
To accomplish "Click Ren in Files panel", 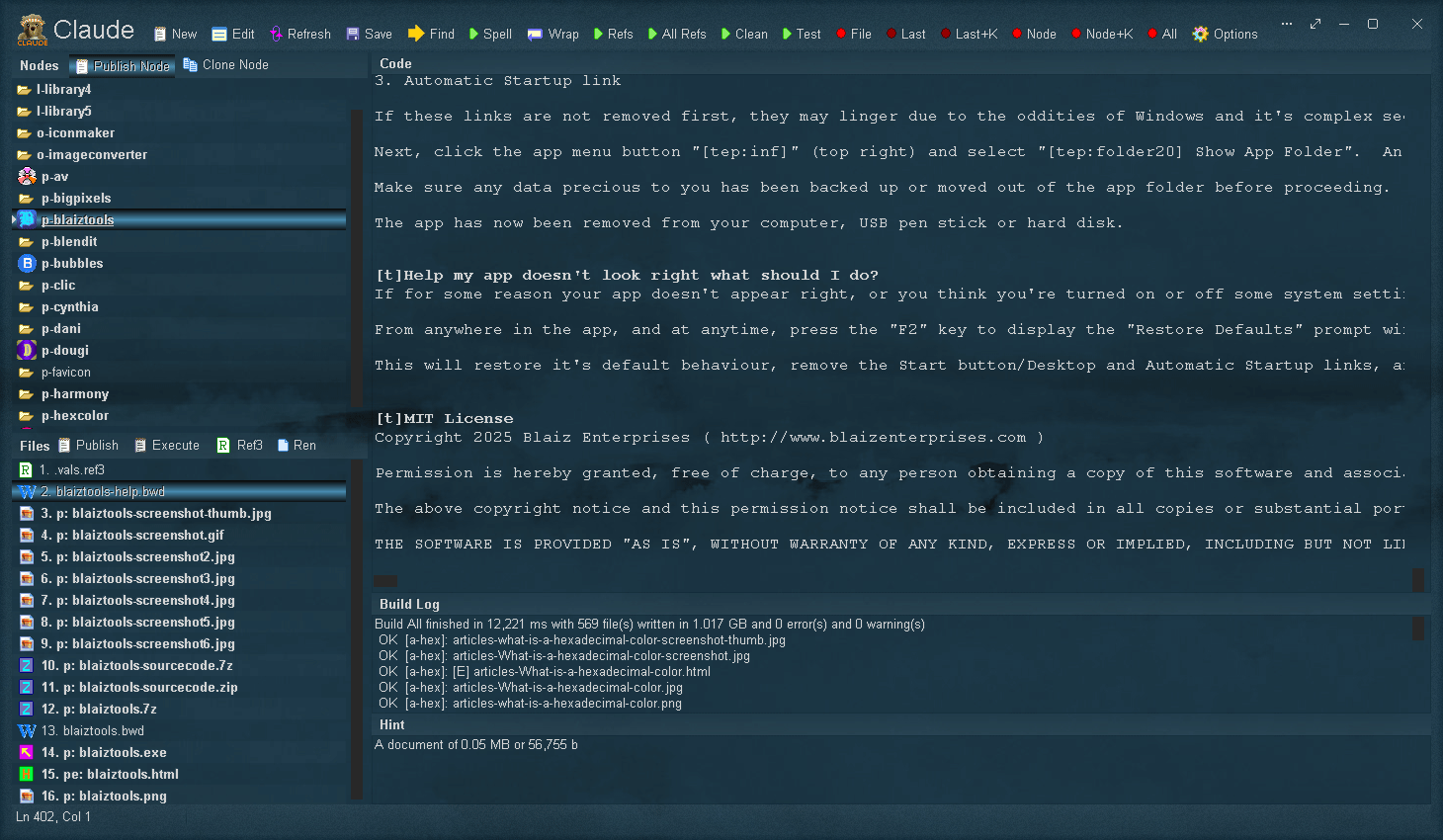I will point(297,446).
